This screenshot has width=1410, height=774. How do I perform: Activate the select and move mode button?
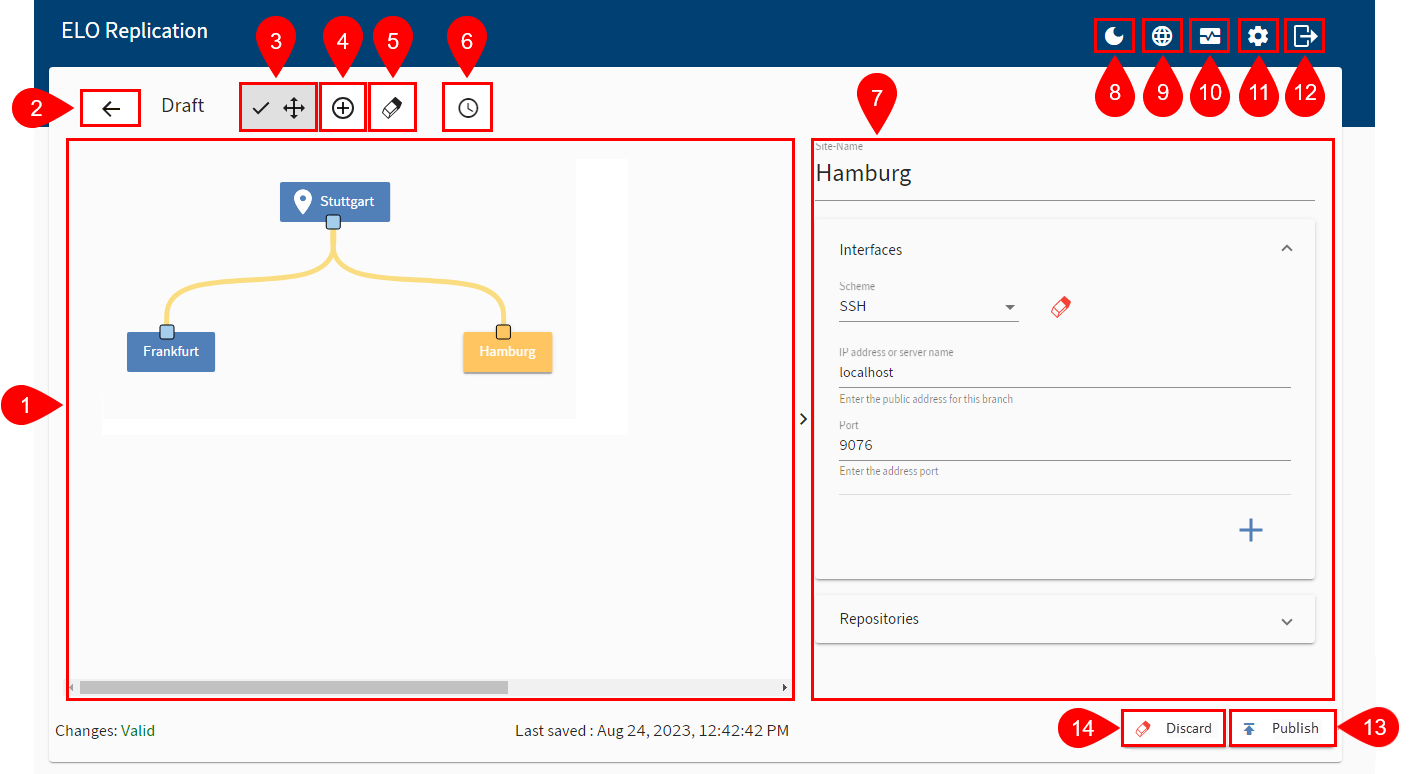pyautogui.click(x=278, y=108)
